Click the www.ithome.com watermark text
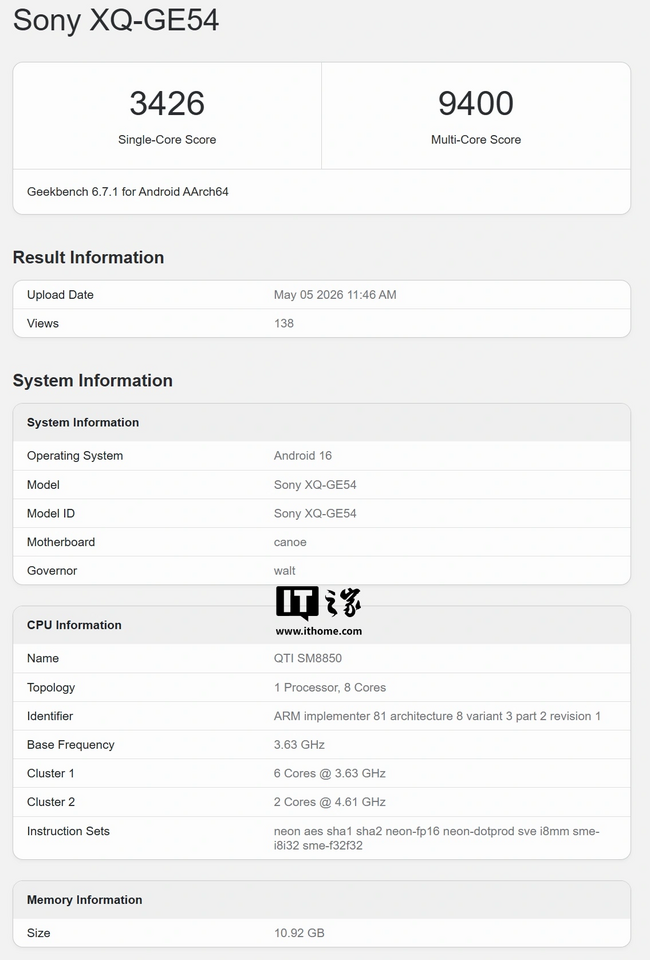 tap(318, 631)
